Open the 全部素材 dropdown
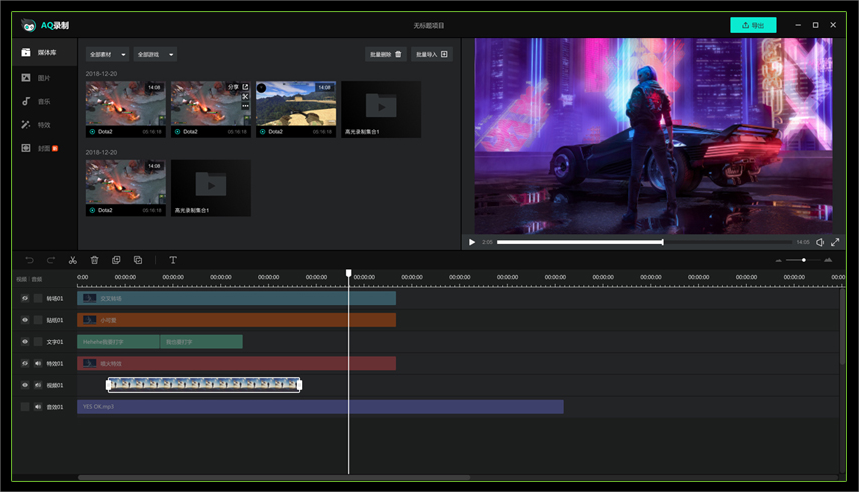The image size is (859, 492). pyautogui.click(x=107, y=54)
